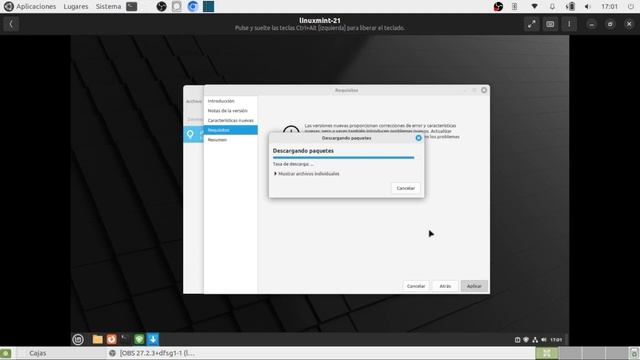The image size is (640, 360).
Task: Open the teal square launcher in the top panel
Action: (209, 7)
